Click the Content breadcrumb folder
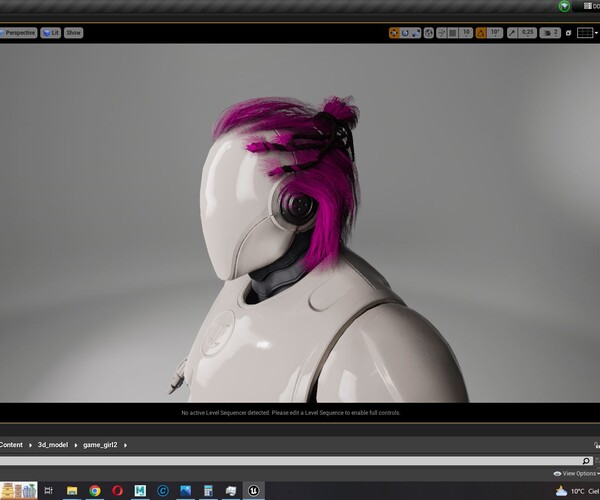The height and width of the screenshot is (500, 600). tap(11, 445)
